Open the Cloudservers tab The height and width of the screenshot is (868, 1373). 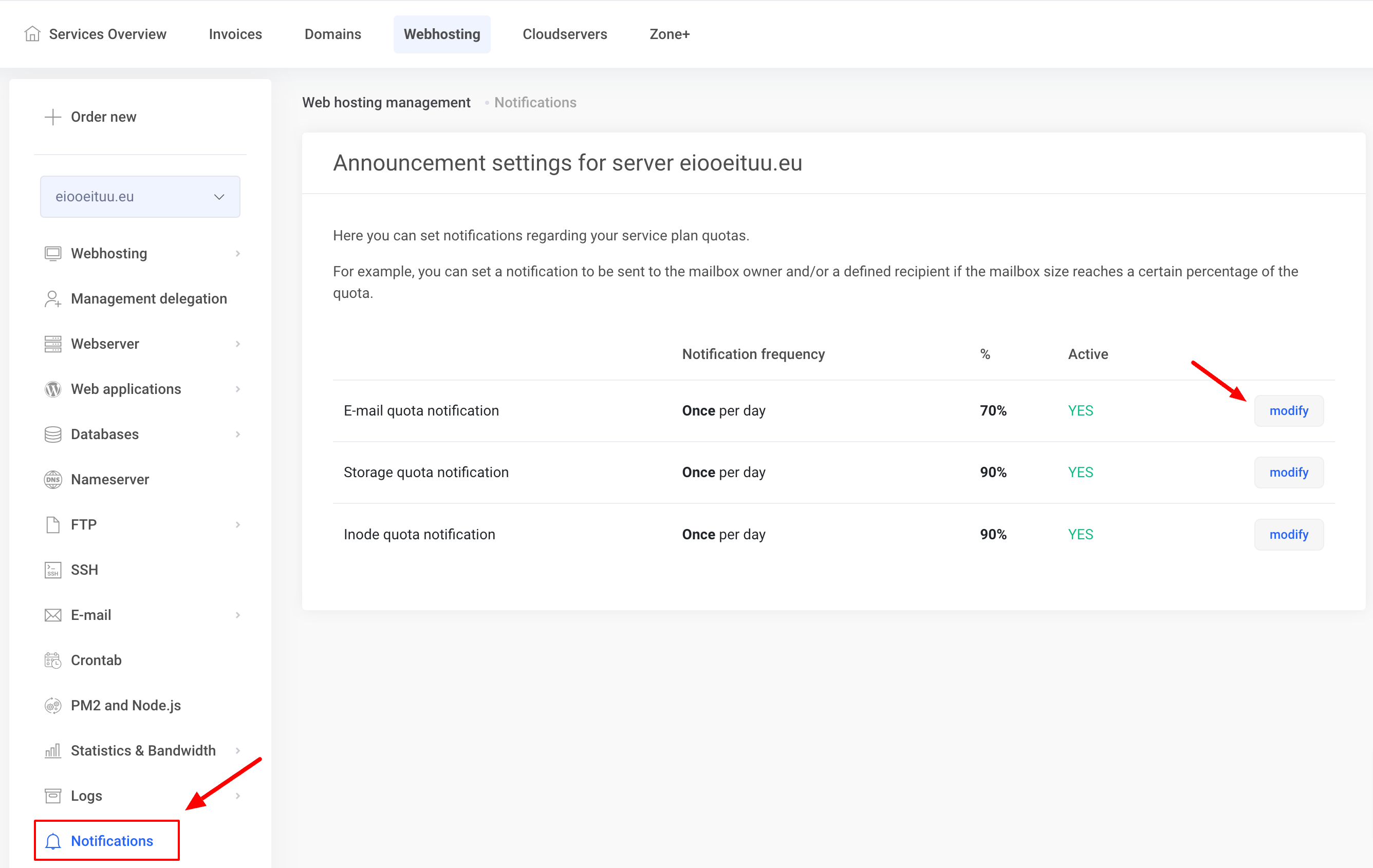[565, 34]
